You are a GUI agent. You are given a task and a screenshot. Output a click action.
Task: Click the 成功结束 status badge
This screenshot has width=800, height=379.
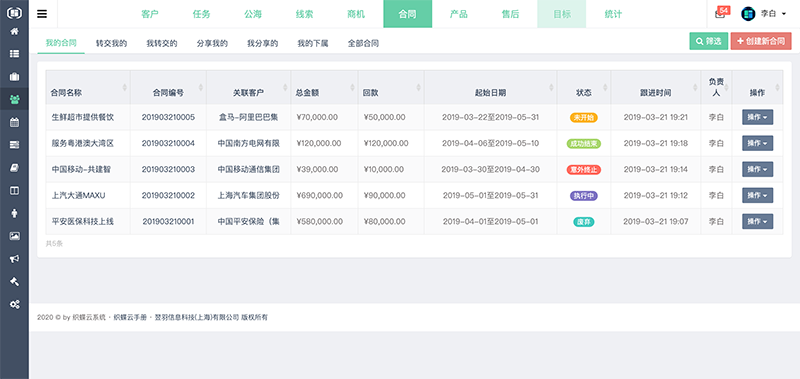(x=584, y=143)
